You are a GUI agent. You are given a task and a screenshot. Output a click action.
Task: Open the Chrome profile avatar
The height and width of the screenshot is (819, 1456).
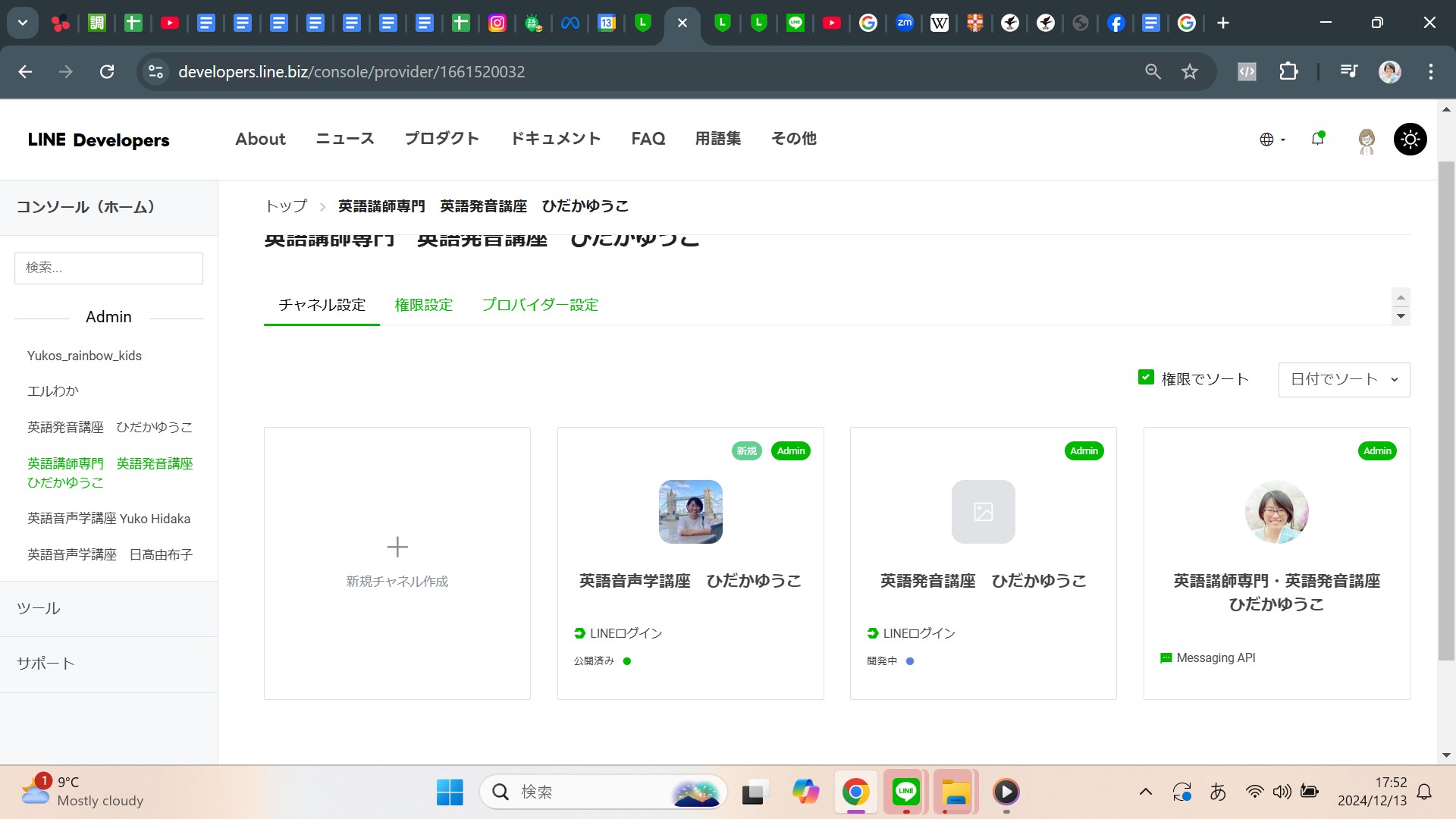point(1389,71)
